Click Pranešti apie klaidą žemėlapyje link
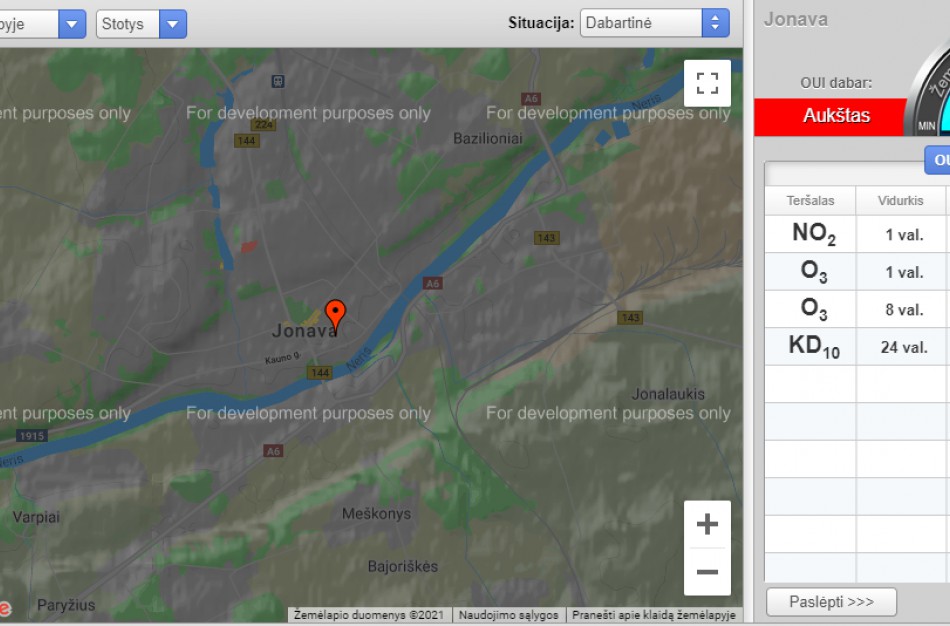950x626 pixels. 653,615
